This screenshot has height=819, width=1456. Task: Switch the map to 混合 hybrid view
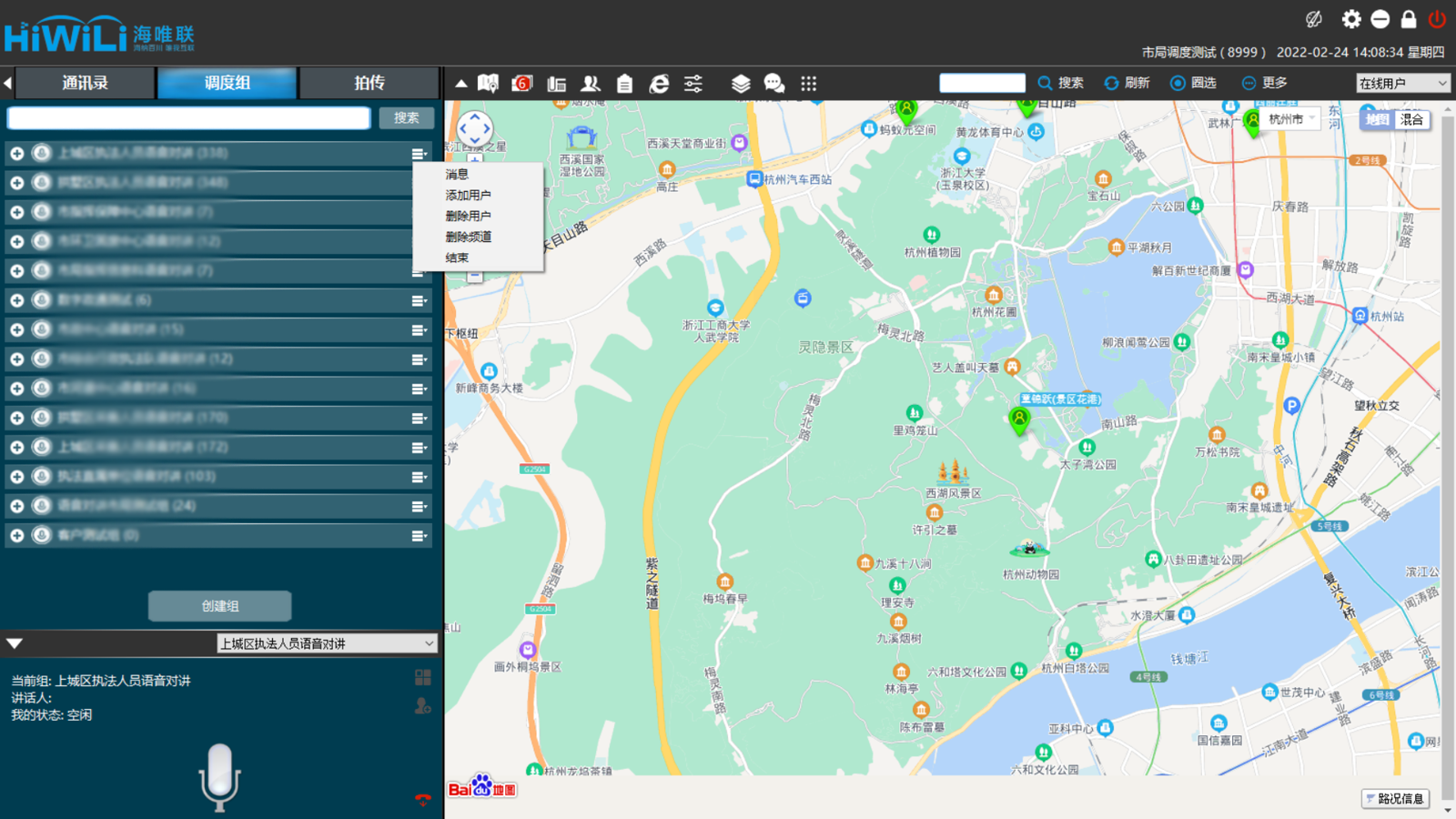(x=1411, y=119)
